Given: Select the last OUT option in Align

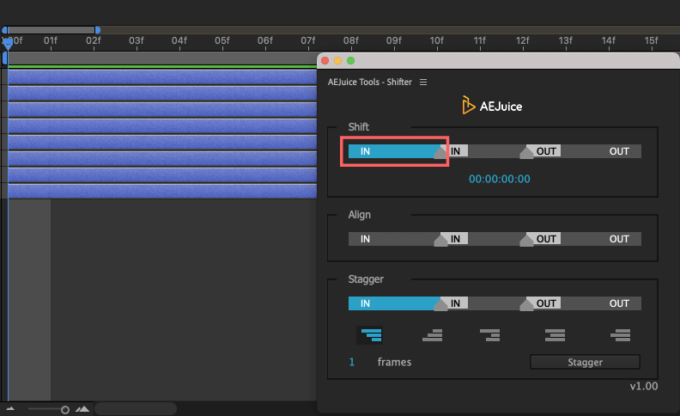Looking at the screenshot, I should (x=619, y=239).
